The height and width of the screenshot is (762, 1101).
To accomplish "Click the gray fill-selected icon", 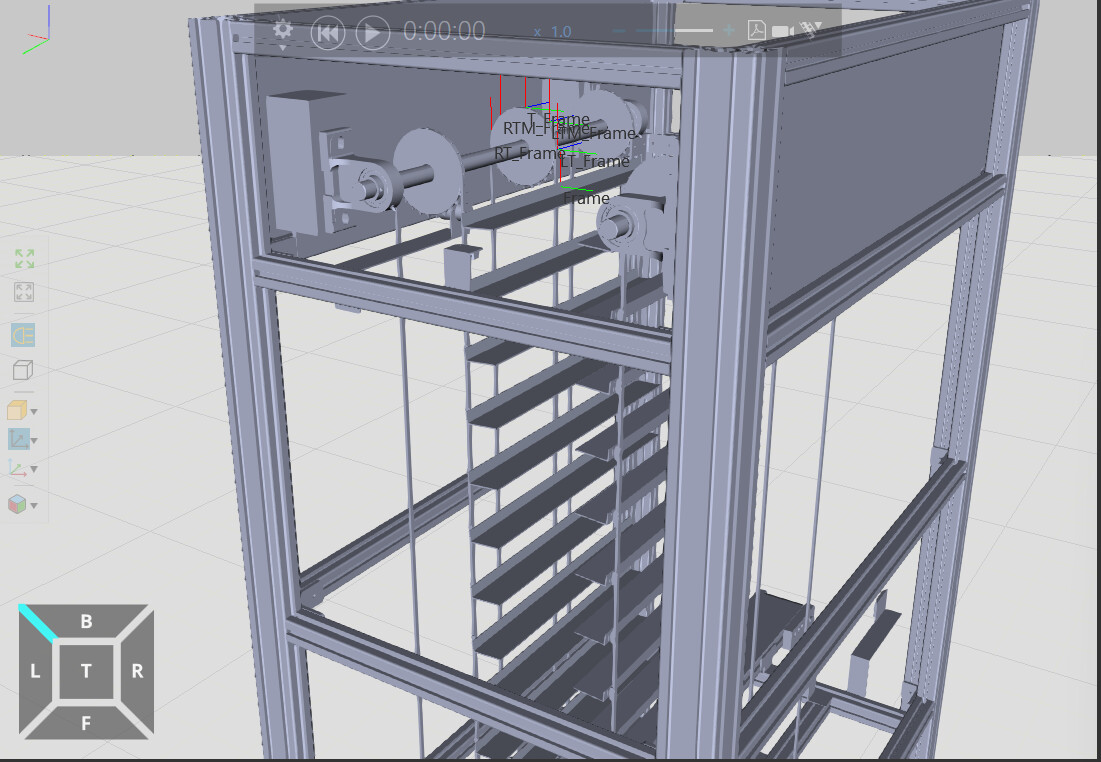I will pos(25,292).
